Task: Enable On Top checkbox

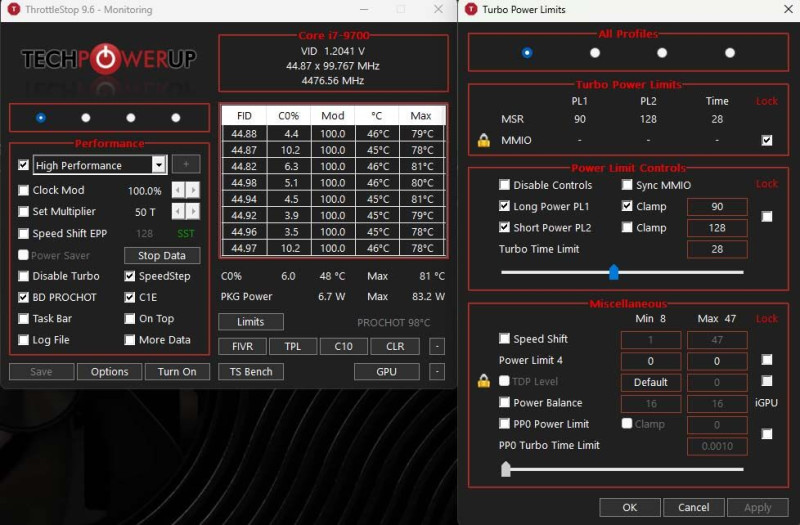Action: [130, 318]
